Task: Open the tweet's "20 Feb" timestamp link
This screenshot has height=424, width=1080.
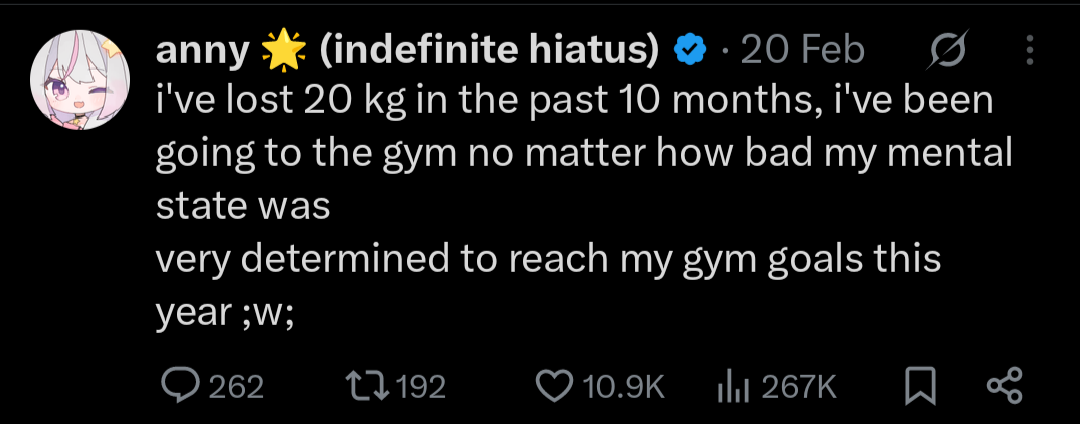Action: tap(801, 50)
